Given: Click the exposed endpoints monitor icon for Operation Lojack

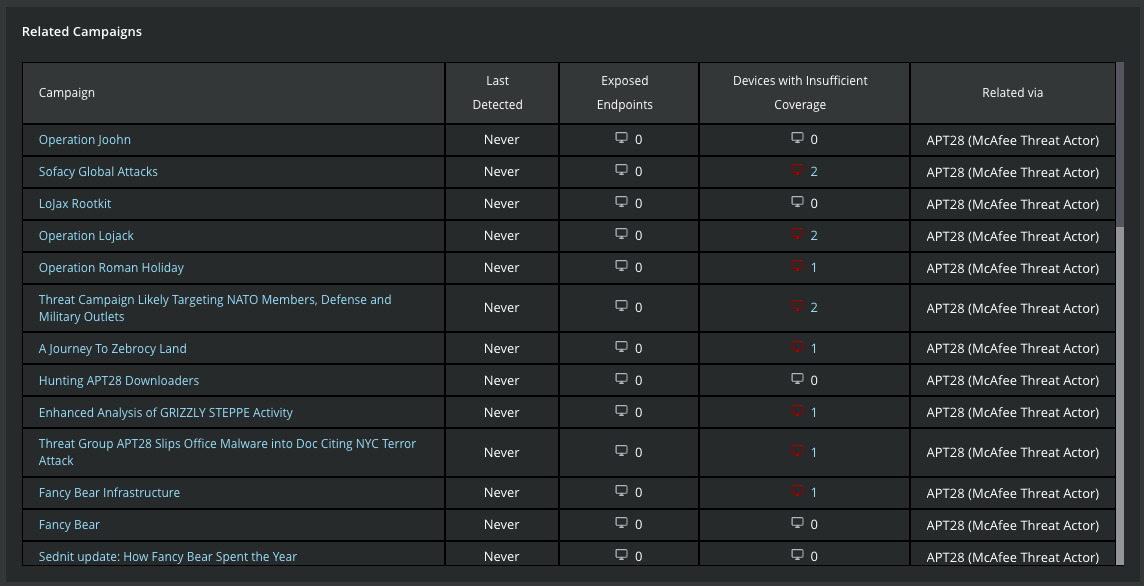Looking at the screenshot, I should pos(622,234).
